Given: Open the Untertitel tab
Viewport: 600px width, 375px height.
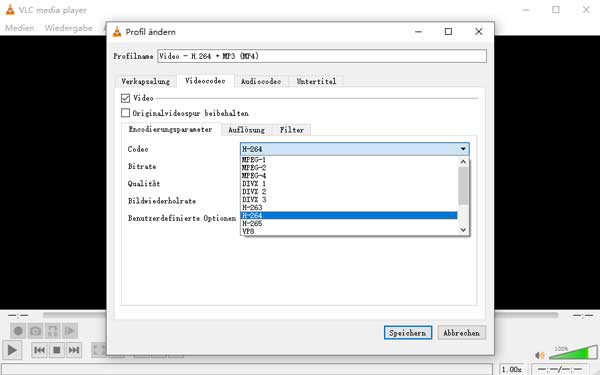Looking at the screenshot, I should (316, 81).
